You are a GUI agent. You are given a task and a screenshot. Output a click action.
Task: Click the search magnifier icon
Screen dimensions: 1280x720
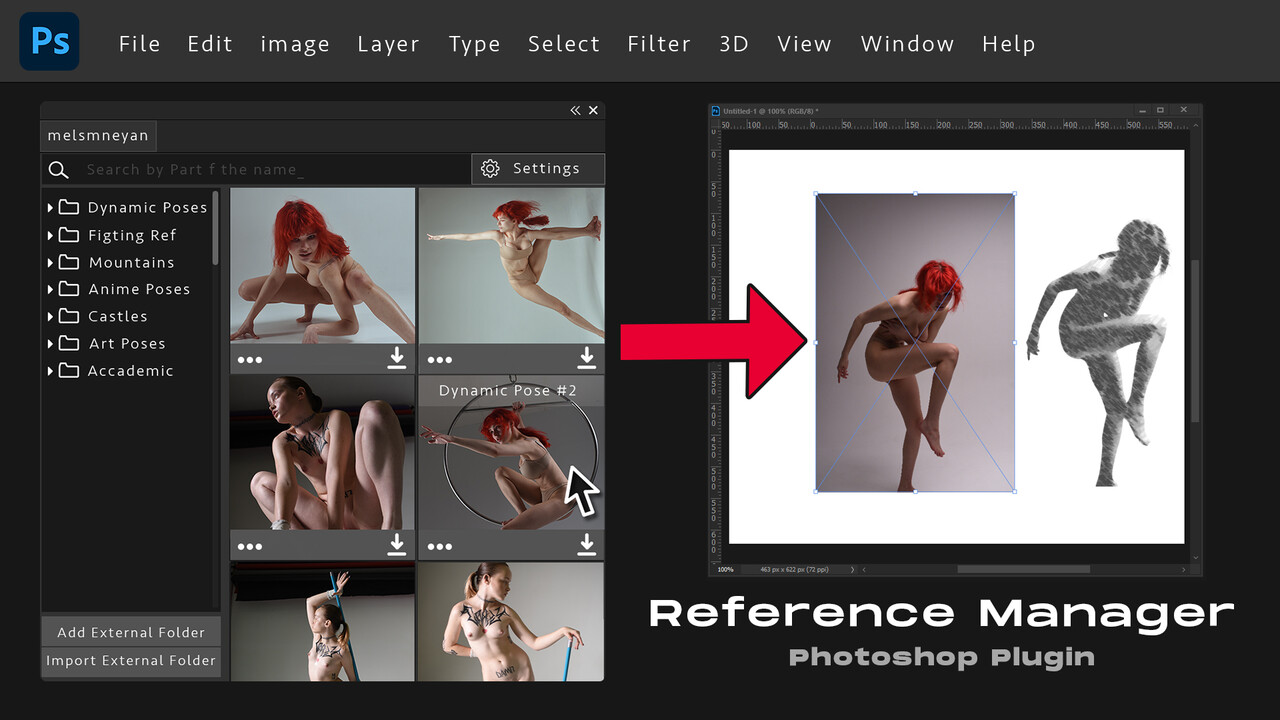58,169
